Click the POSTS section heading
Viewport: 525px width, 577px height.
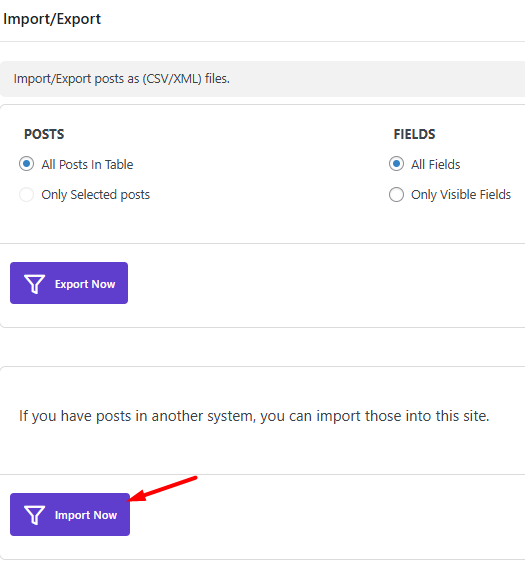[x=44, y=134]
